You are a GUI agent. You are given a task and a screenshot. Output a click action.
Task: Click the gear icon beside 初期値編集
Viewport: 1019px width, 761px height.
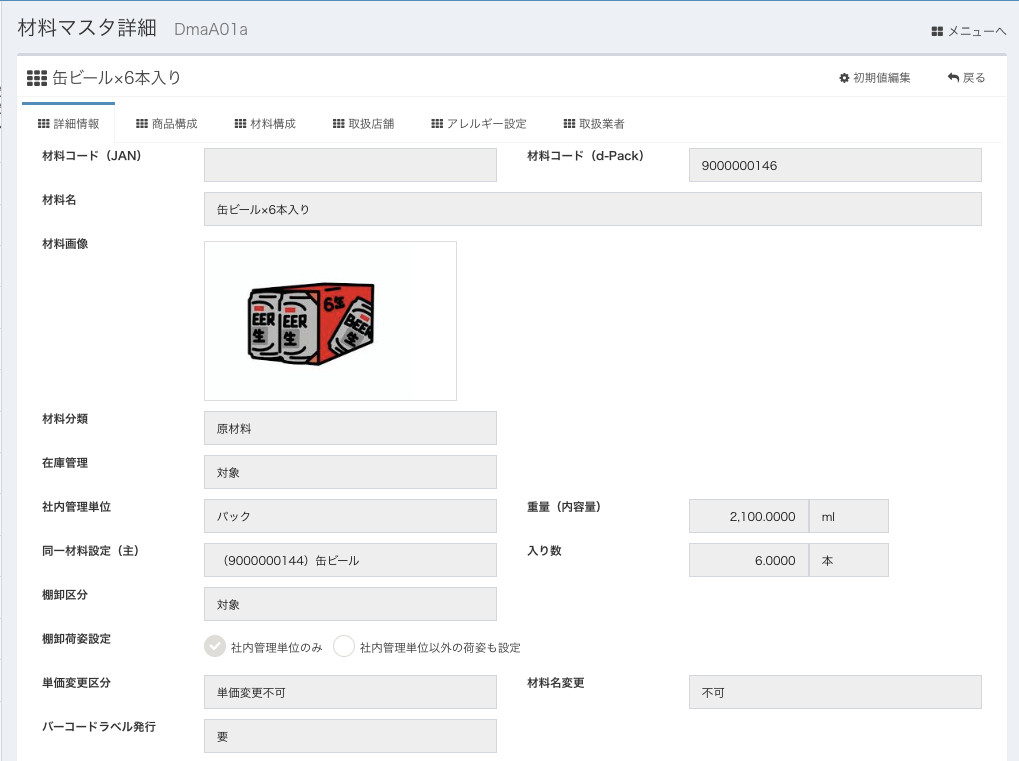(844, 78)
